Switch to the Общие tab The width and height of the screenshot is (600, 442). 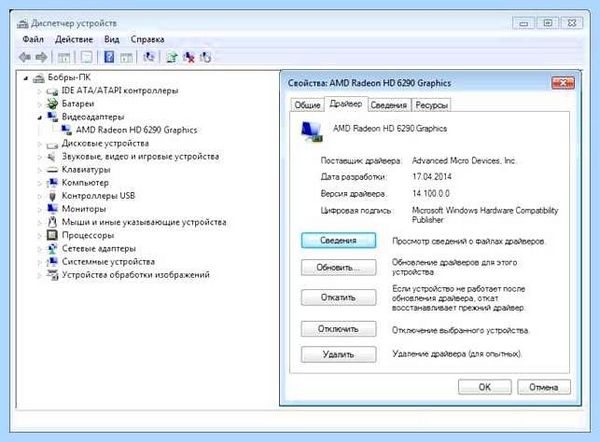pyautogui.click(x=307, y=105)
